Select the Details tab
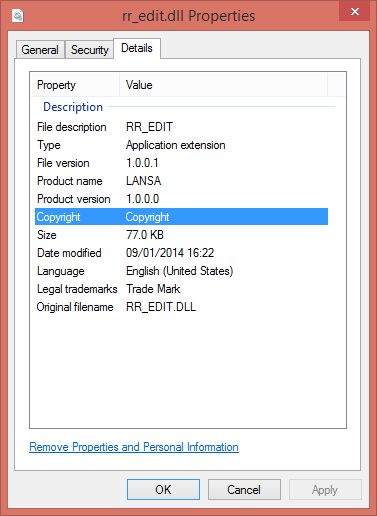 click(x=137, y=48)
